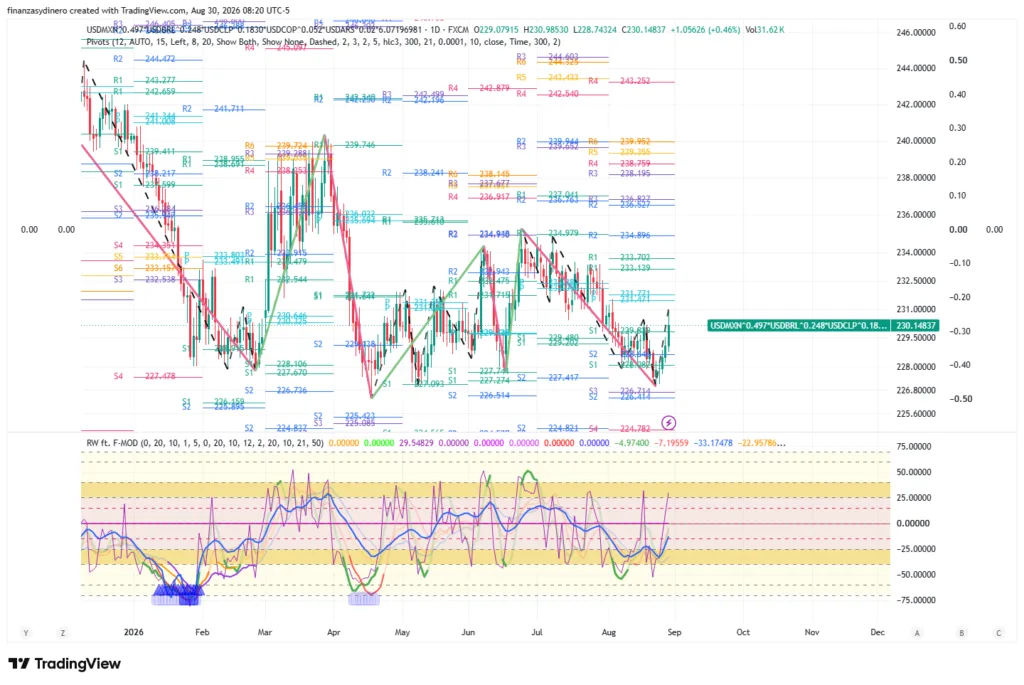
Task: Click the close value C230.14837 in legend
Action: coord(644,29)
